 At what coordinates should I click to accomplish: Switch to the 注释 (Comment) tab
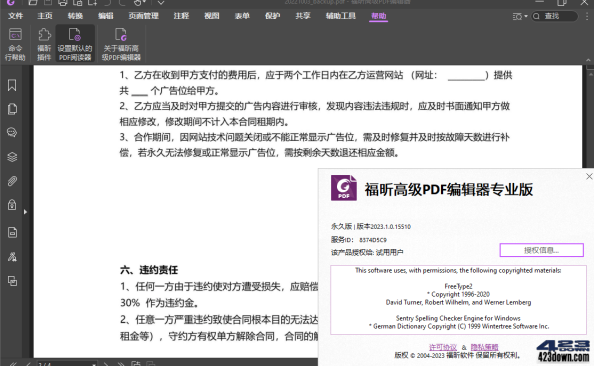(181, 16)
